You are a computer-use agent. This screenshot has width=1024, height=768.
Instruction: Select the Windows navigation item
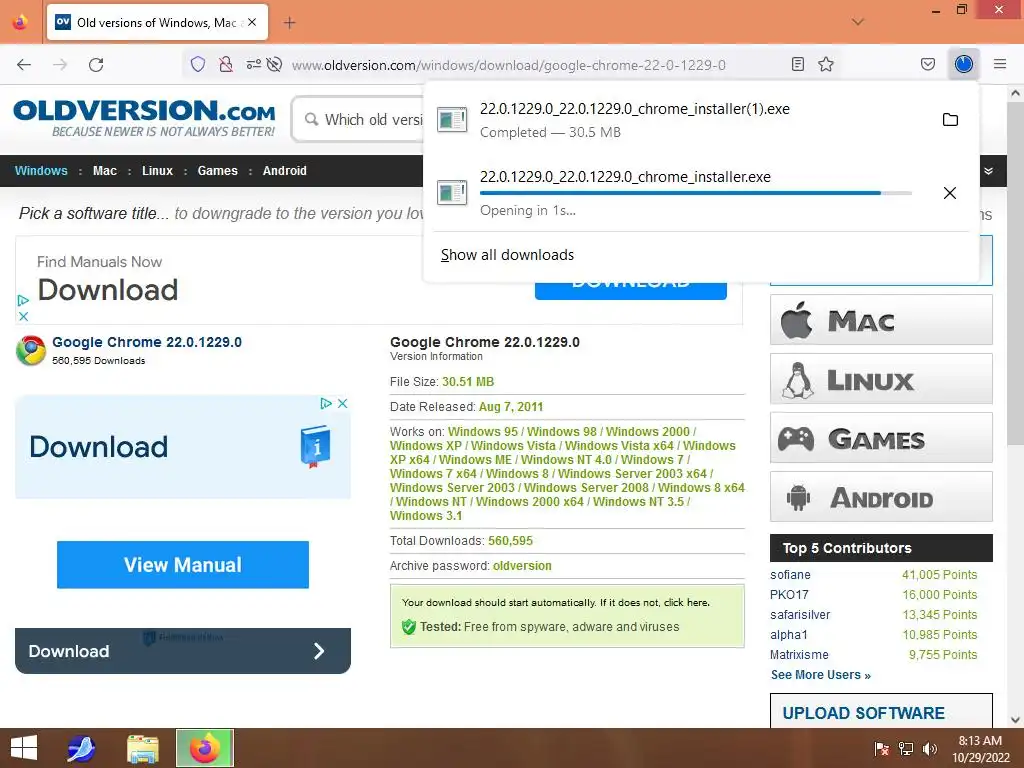click(41, 170)
